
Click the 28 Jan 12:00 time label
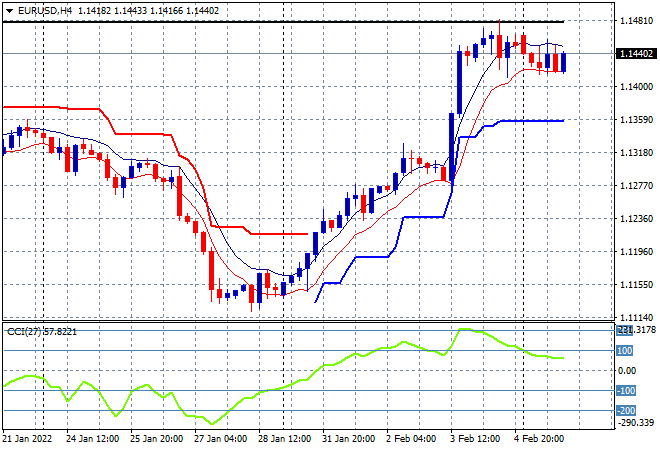[x=284, y=439]
